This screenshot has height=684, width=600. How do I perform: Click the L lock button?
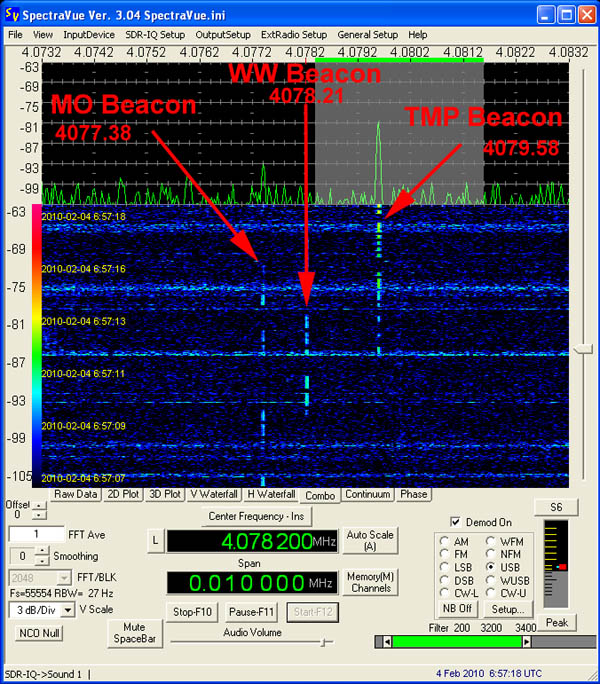coord(155,541)
